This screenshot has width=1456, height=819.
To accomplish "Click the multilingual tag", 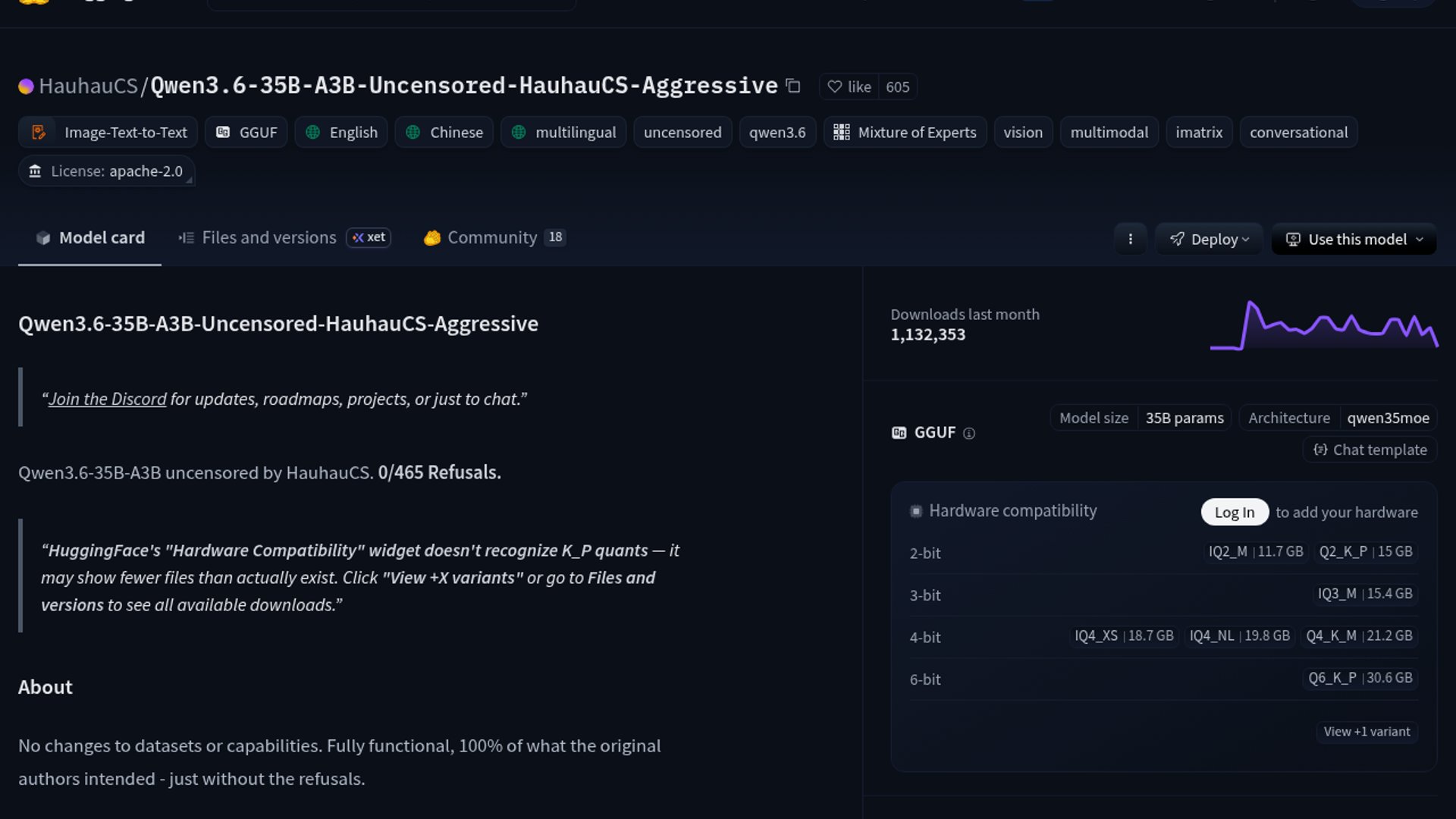I will point(563,132).
